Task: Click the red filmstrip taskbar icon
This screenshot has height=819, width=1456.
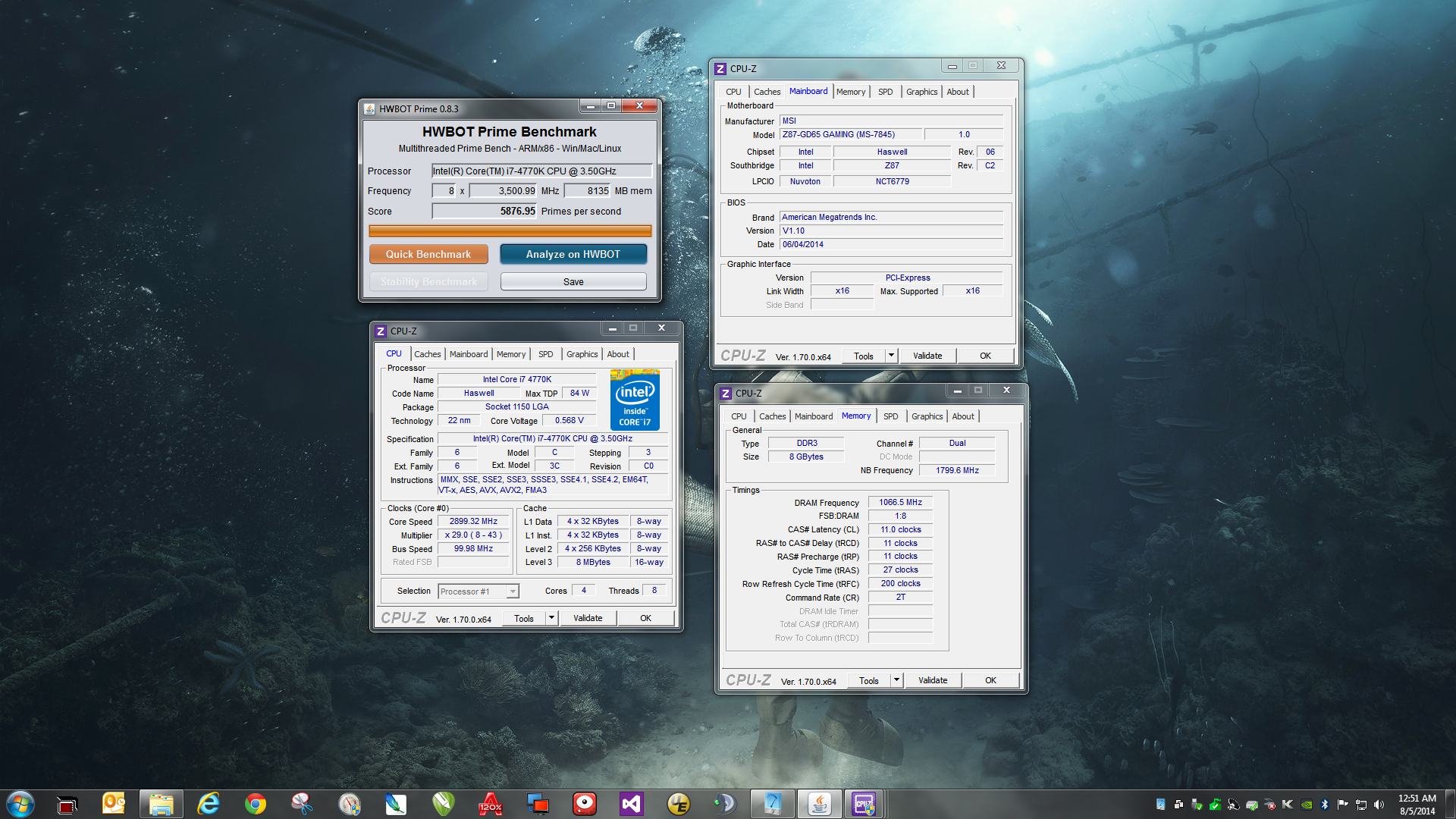Action: (x=67, y=805)
